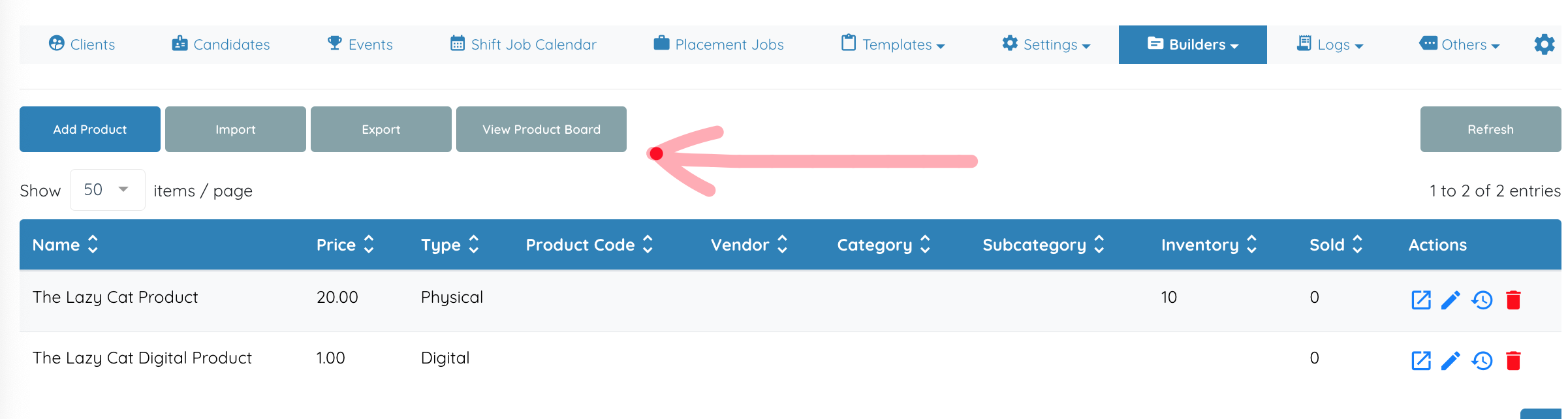Expand the Templates dropdown menu

[x=893, y=44]
